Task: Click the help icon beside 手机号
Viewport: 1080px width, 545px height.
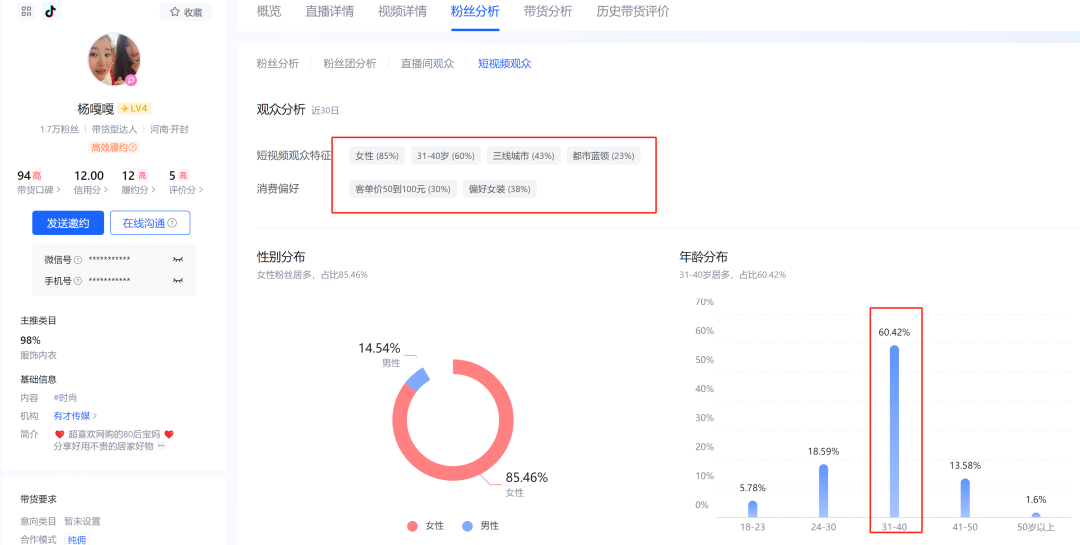Action: (78, 281)
